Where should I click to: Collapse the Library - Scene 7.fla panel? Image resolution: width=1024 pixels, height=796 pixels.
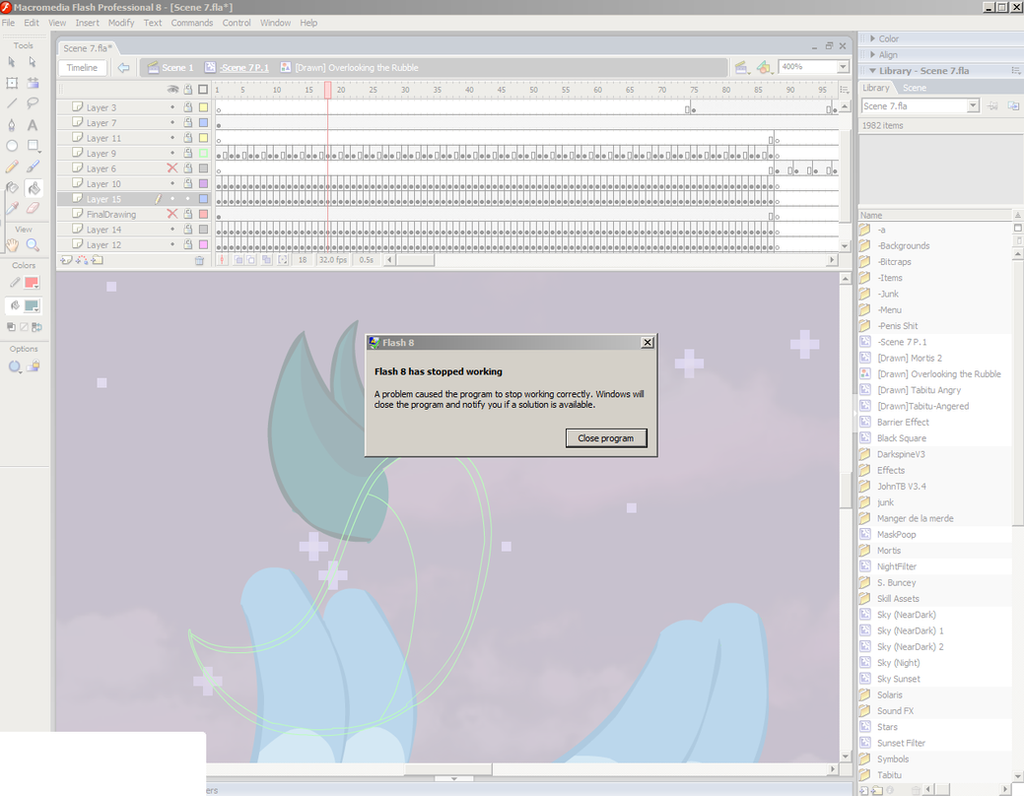click(x=872, y=71)
